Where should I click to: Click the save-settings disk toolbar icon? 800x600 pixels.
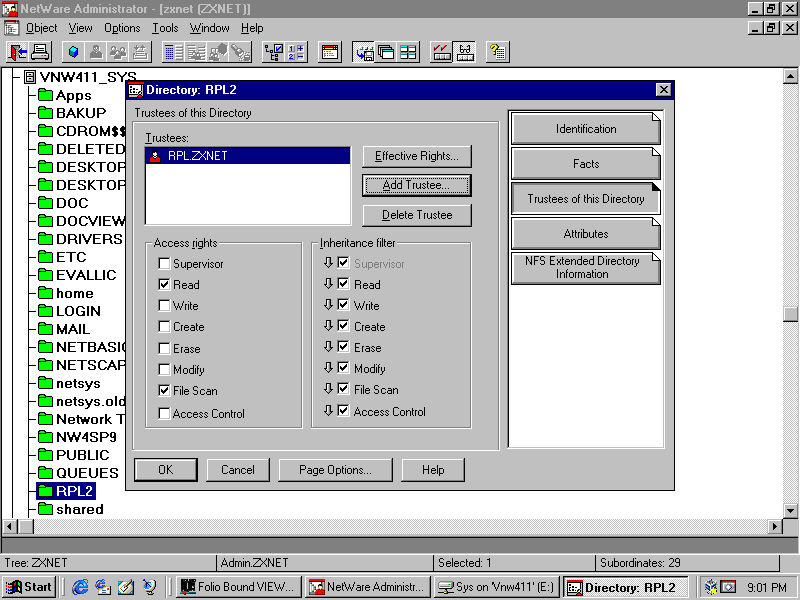(363, 52)
